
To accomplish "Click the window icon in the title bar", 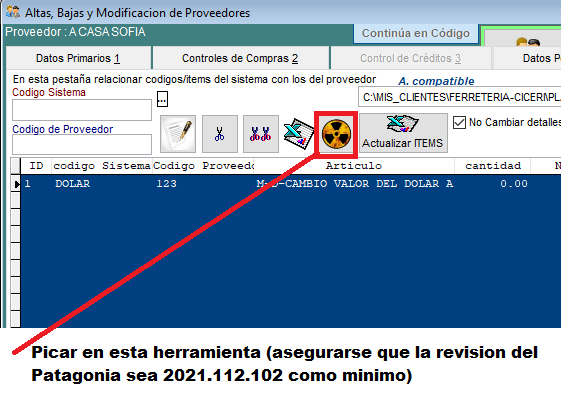I will coord(13,12).
